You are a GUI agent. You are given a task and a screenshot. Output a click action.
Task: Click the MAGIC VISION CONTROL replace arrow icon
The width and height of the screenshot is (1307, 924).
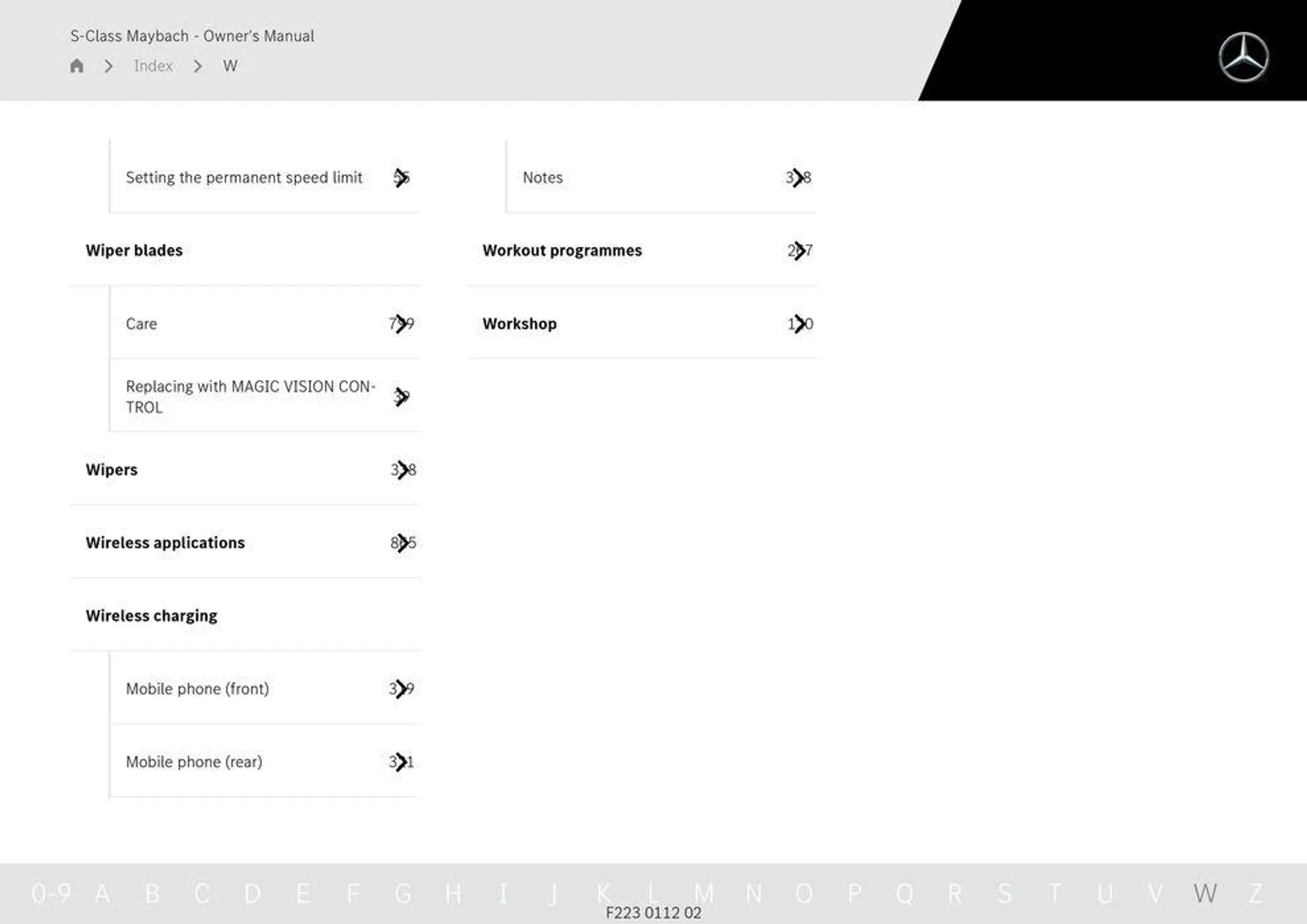[x=401, y=395]
